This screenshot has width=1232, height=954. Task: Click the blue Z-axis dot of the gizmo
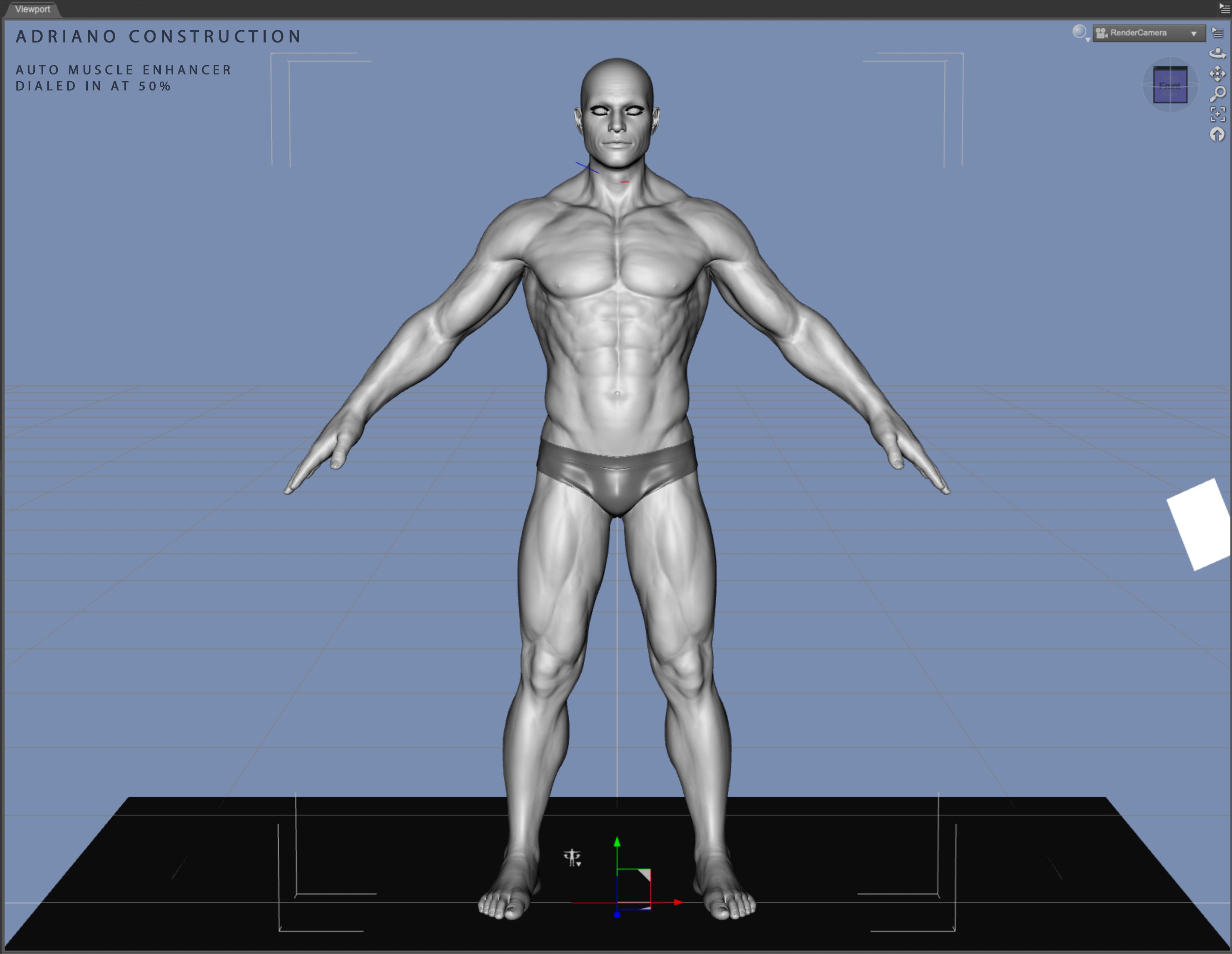point(617,914)
